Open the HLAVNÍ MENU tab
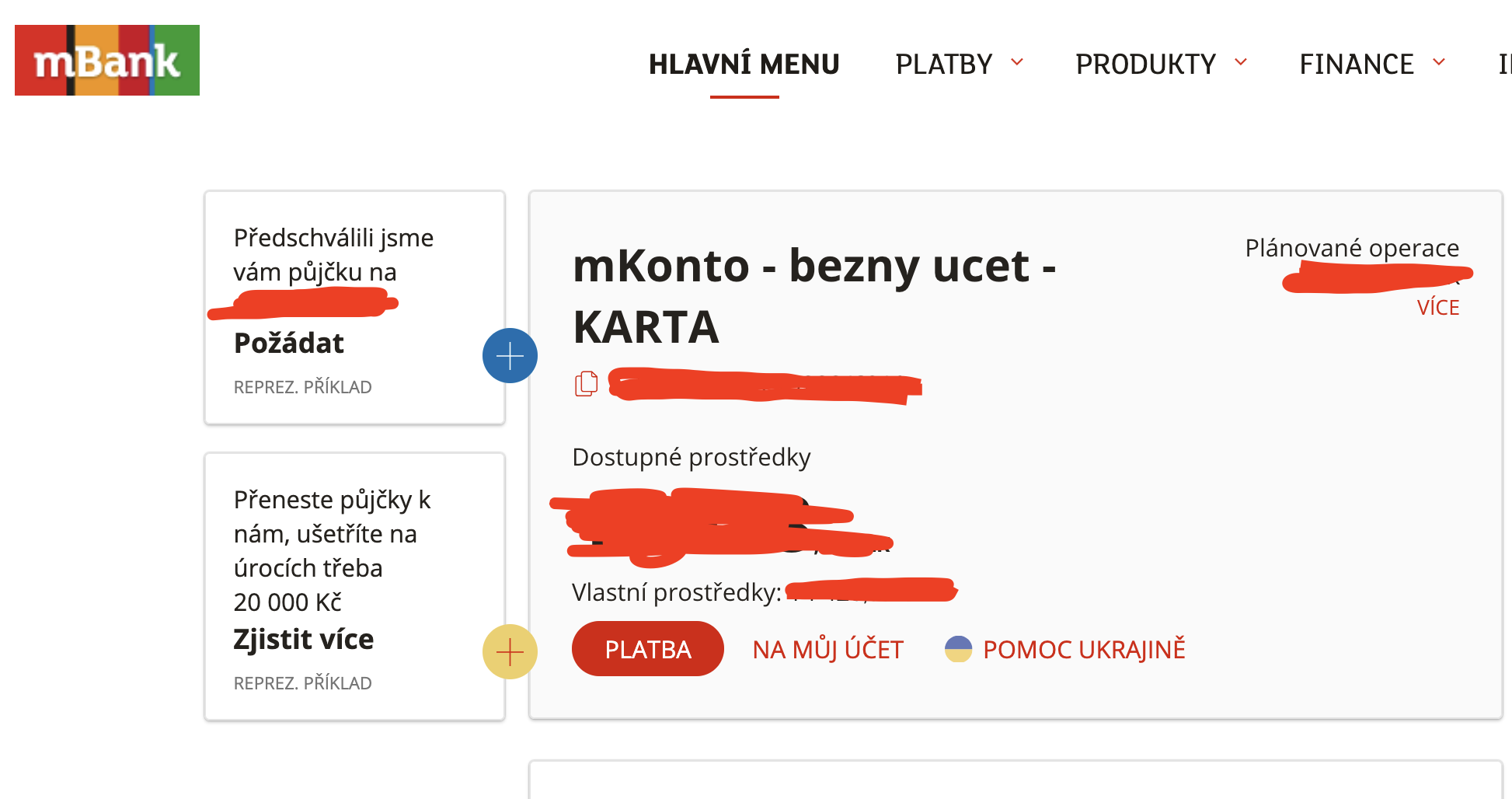Viewport: 1512px width, 799px height. pyautogui.click(x=744, y=65)
